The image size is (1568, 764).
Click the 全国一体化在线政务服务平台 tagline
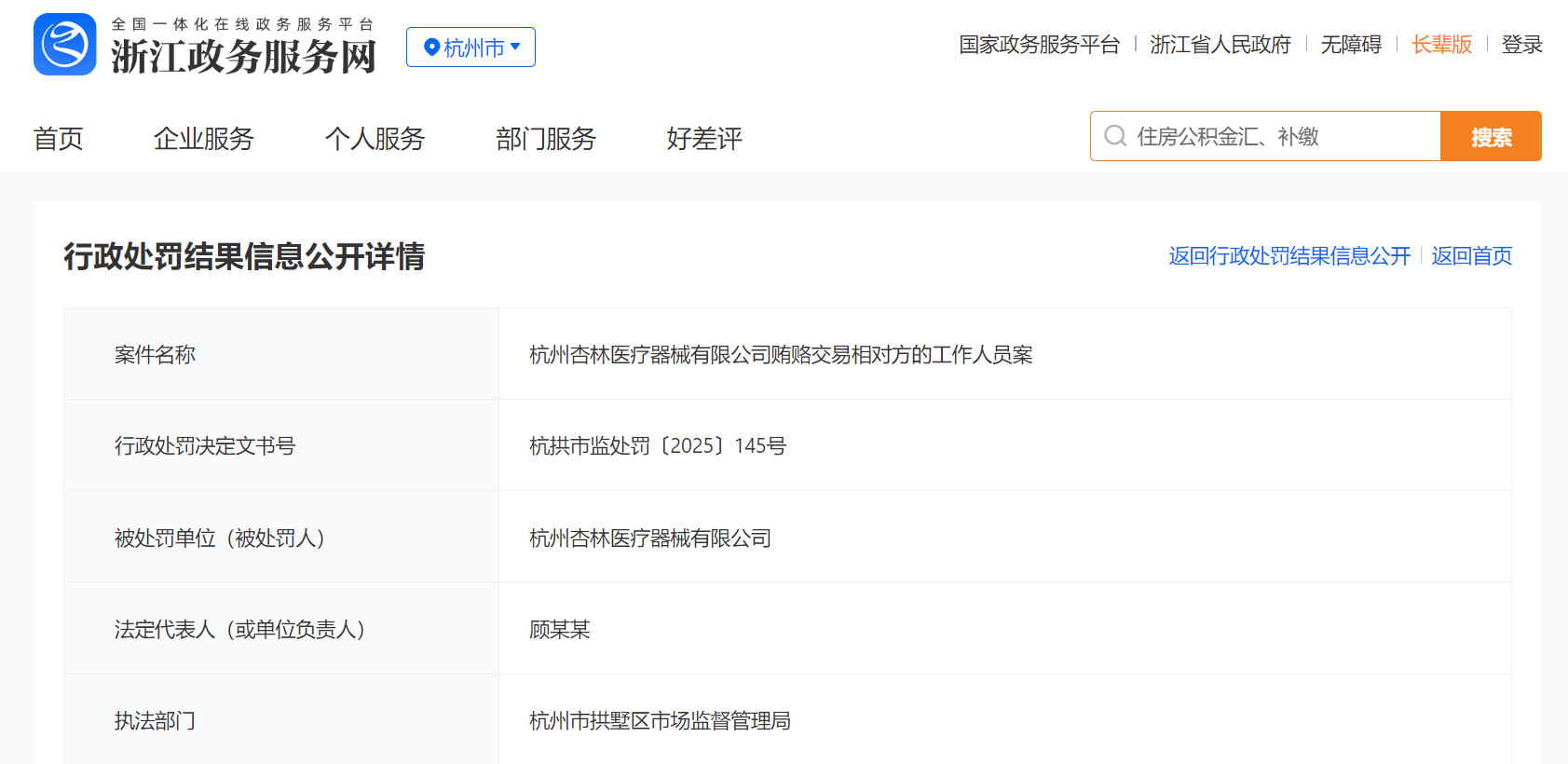(242, 24)
